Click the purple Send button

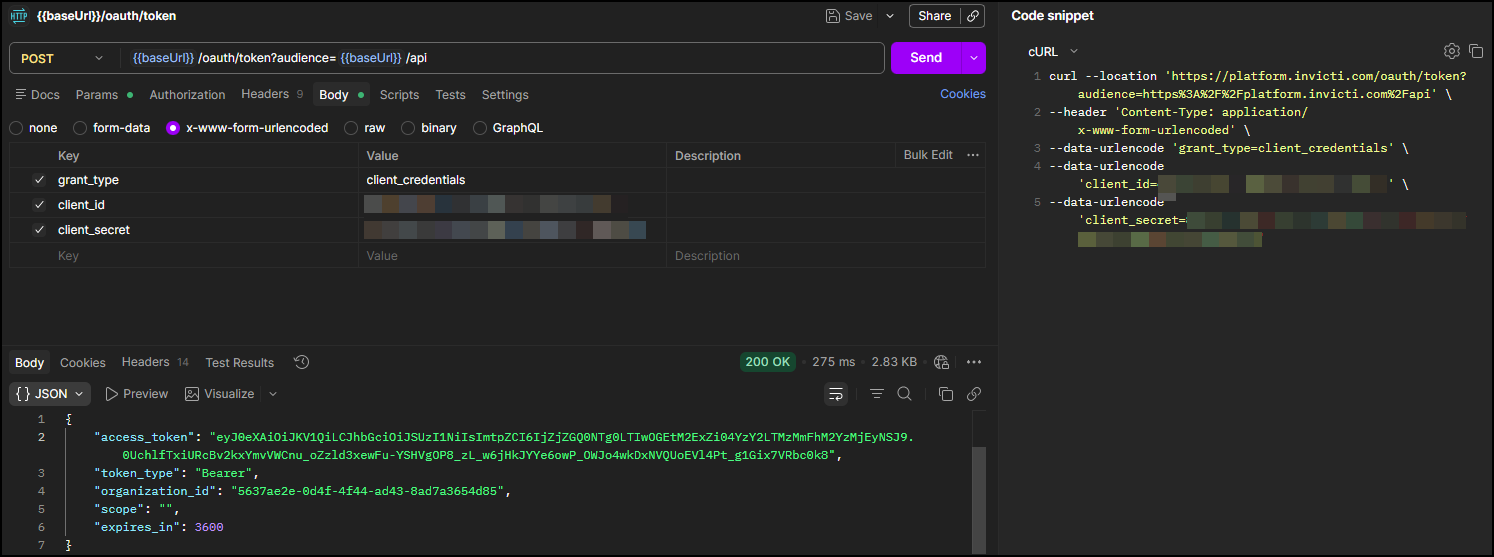click(925, 58)
